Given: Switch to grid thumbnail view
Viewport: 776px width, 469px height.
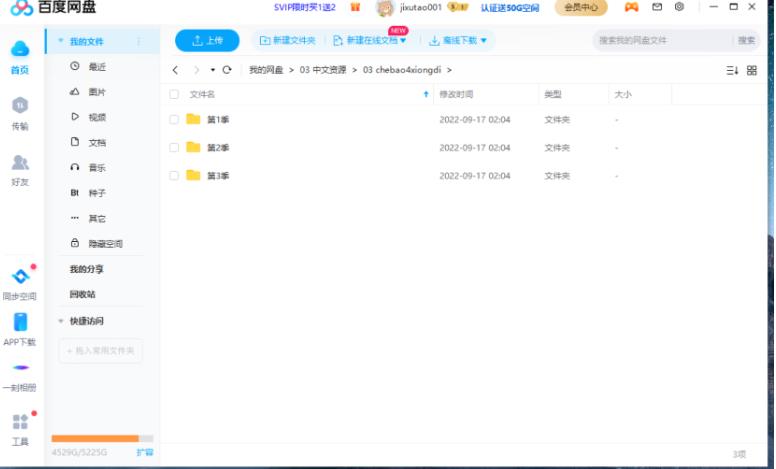Looking at the screenshot, I should tap(752, 70).
